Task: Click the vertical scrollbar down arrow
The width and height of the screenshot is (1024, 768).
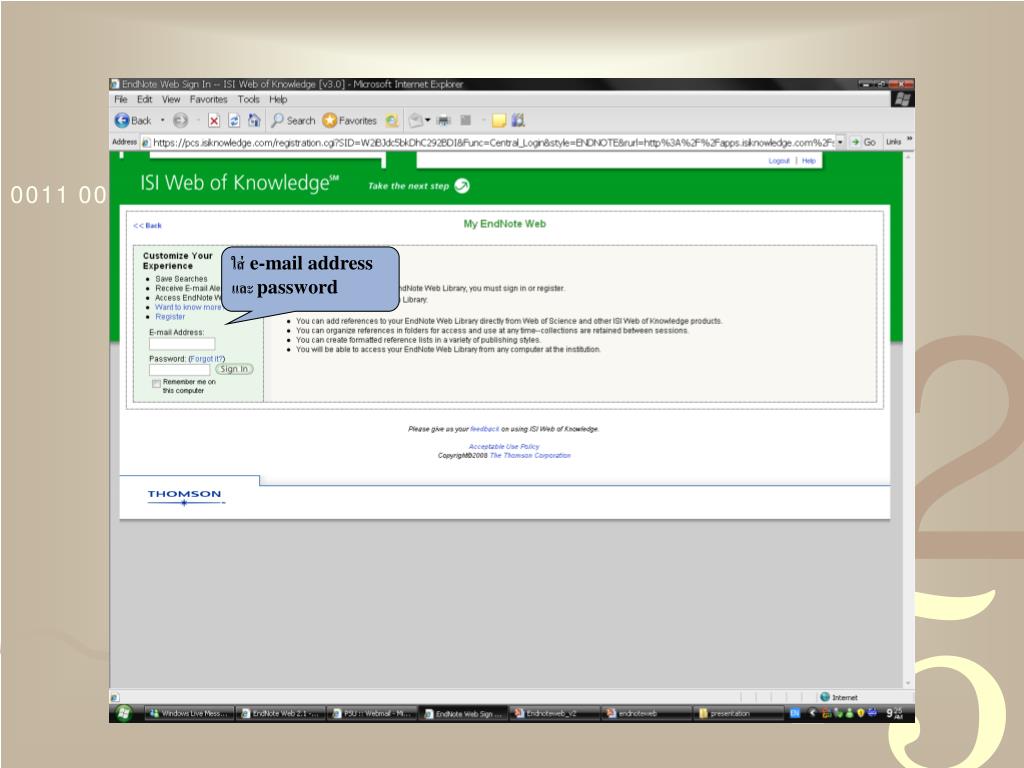Action: click(x=908, y=683)
